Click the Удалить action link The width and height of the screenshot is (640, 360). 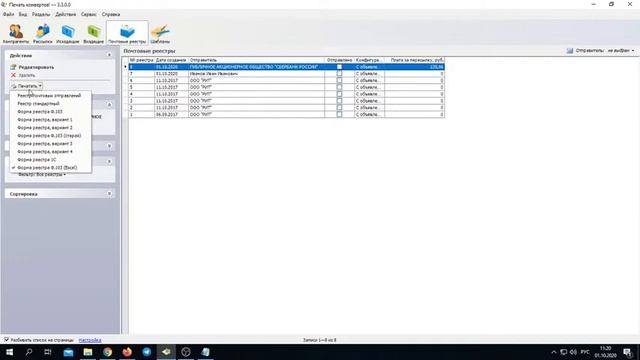tap(27, 75)
